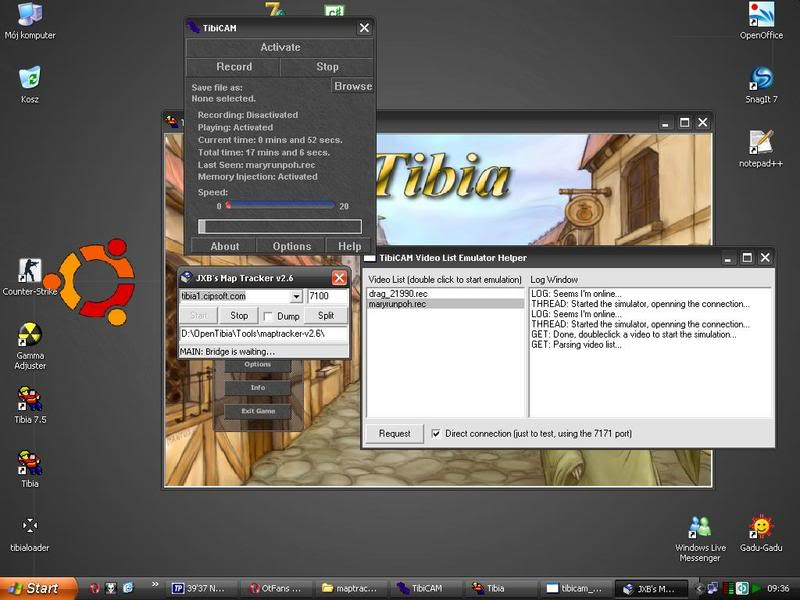Screen dimensions: 800x600
Task: Select maryrunpoh.rec in the video list
Action: pyautogui.click(x=445, y=304)
